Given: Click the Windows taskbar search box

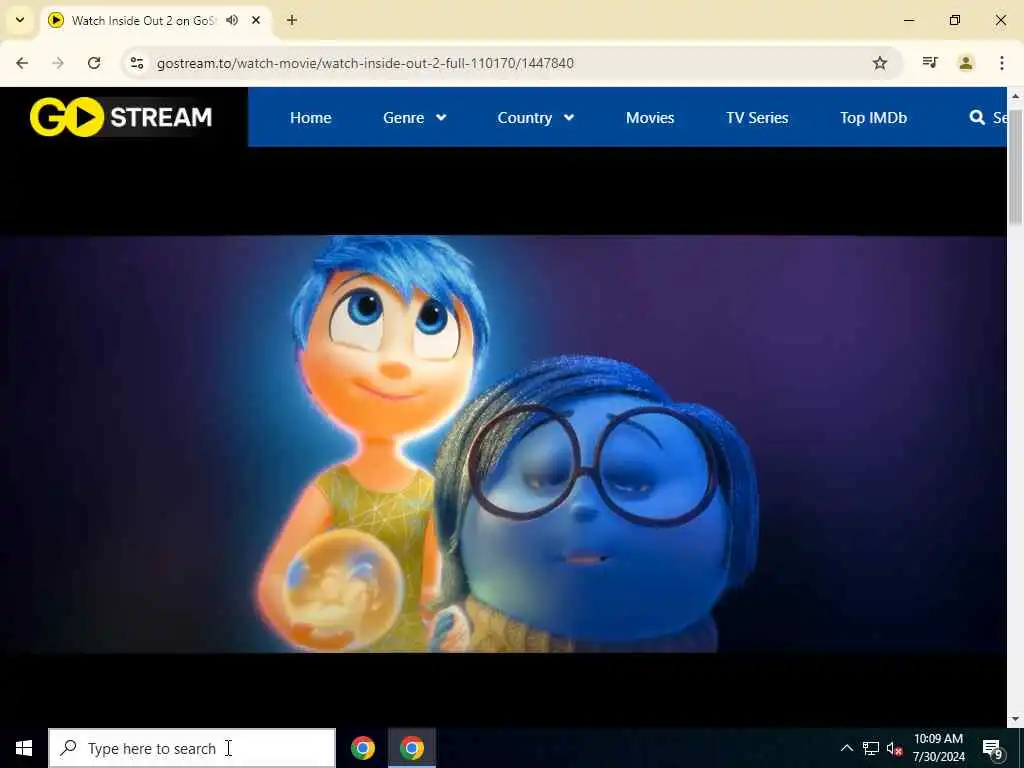Looking at the screenshot, I should pyautogui.click(x=192, y=748).
